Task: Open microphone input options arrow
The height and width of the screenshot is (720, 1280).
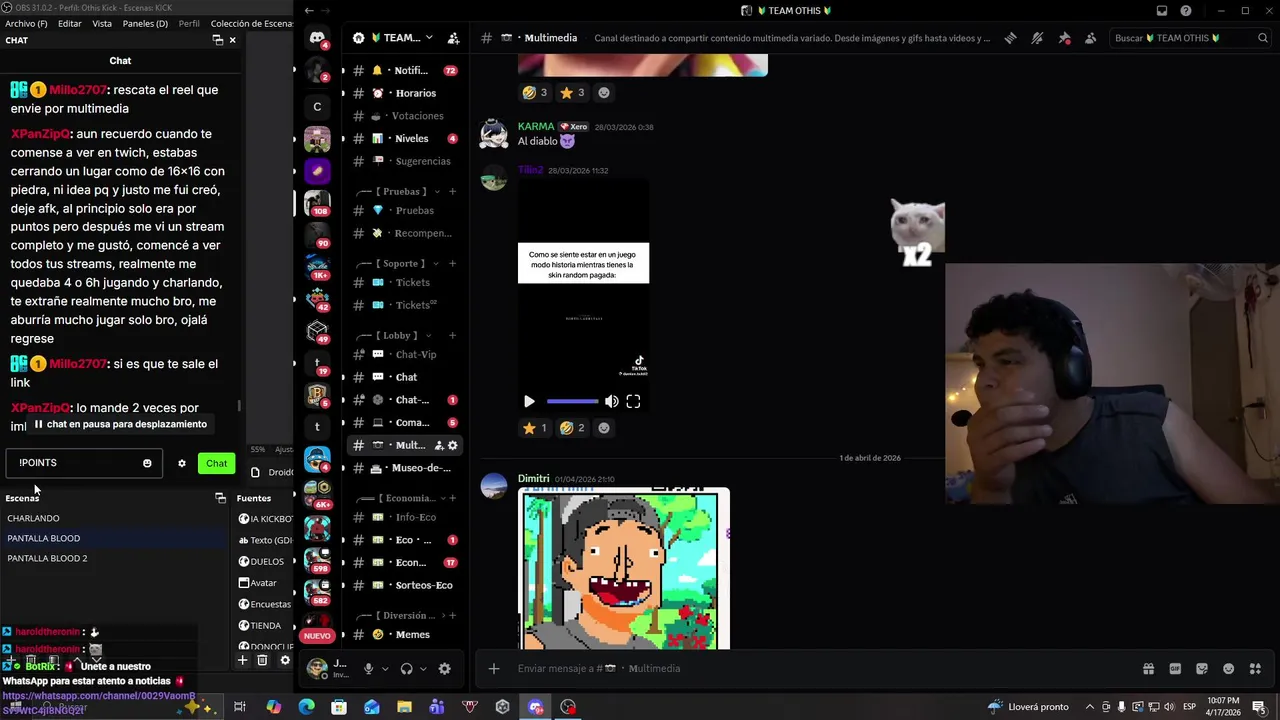Action: (384, 669)
